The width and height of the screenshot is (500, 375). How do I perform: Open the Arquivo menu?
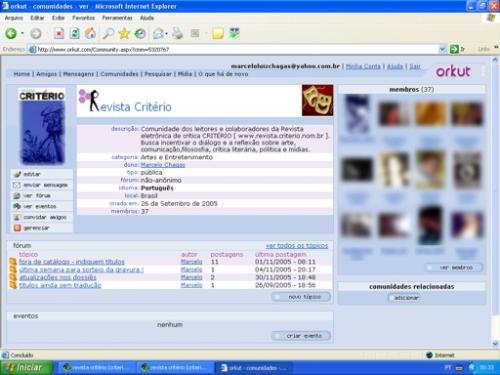pos(14,18)
